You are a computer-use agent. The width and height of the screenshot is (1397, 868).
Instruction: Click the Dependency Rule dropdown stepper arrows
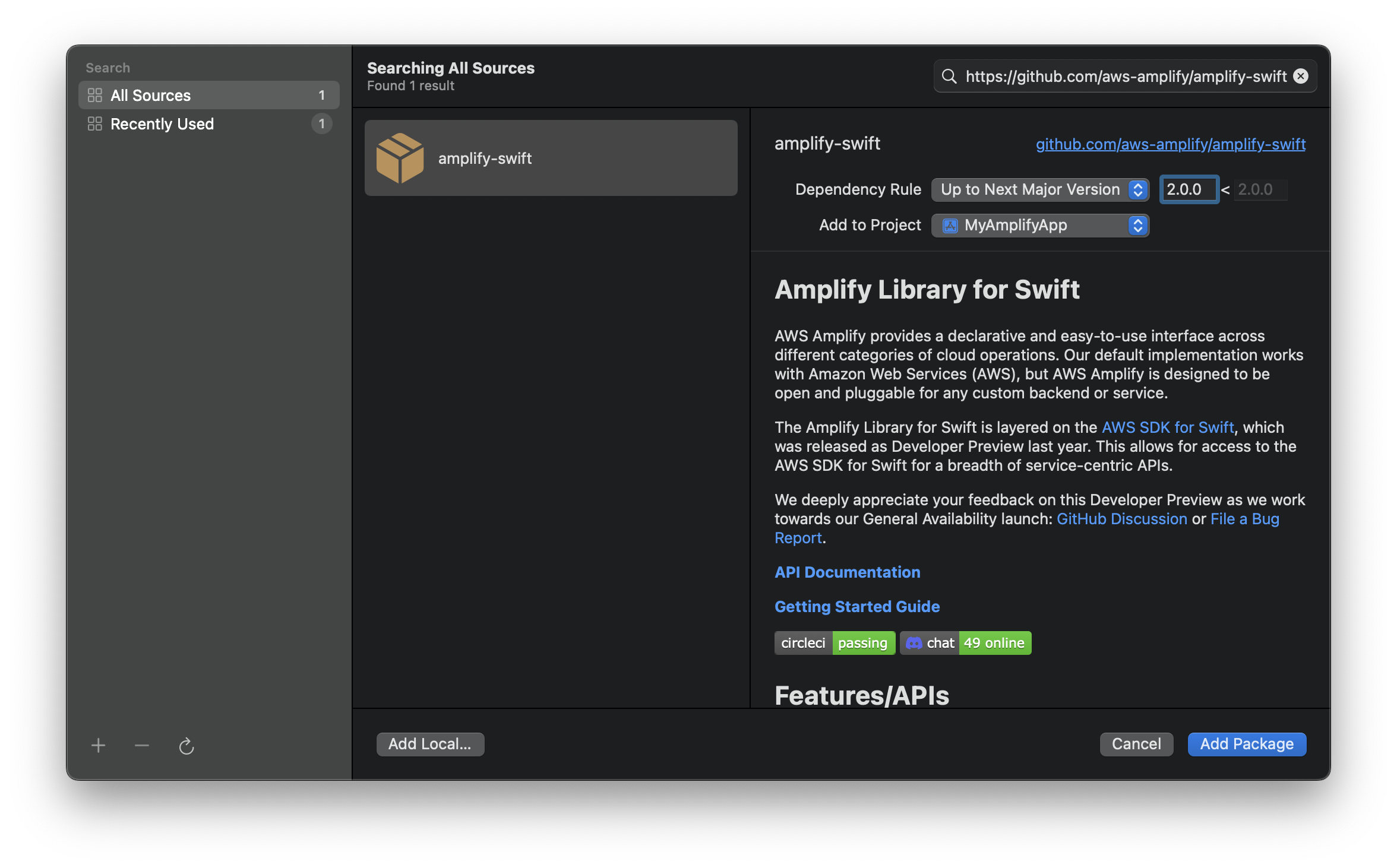click(1138, 189)
